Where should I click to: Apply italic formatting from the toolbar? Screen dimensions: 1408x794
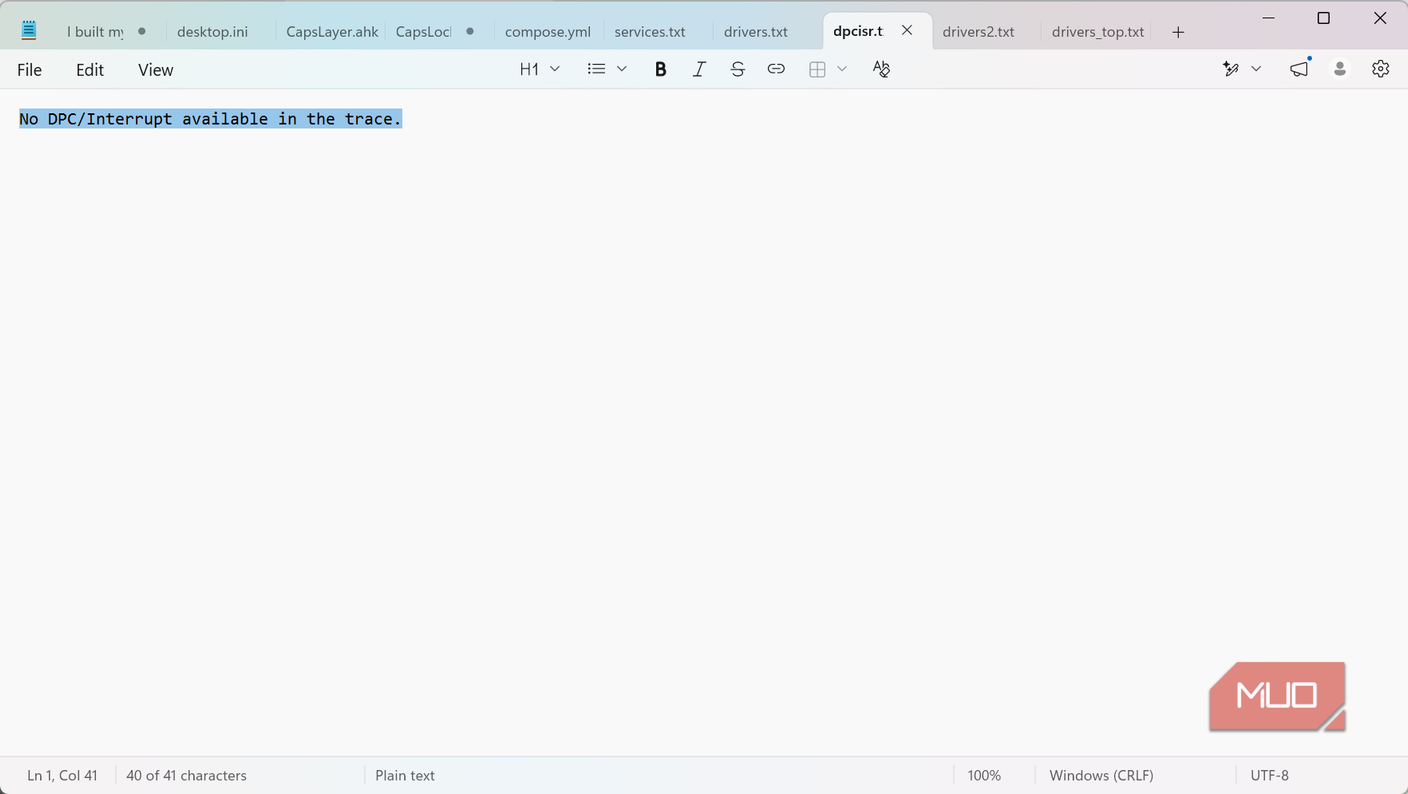[699, 69]
